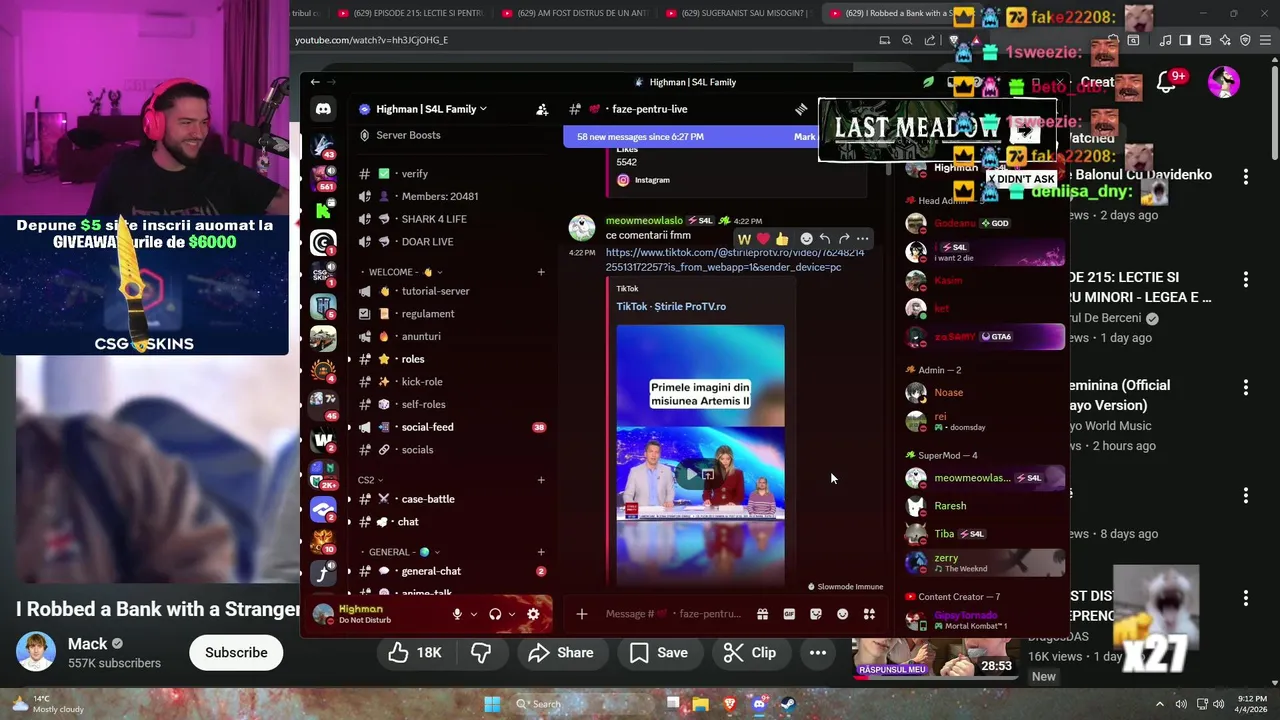Reply to meowmeowlaslo's message
1280x720 pixels.
825,239
